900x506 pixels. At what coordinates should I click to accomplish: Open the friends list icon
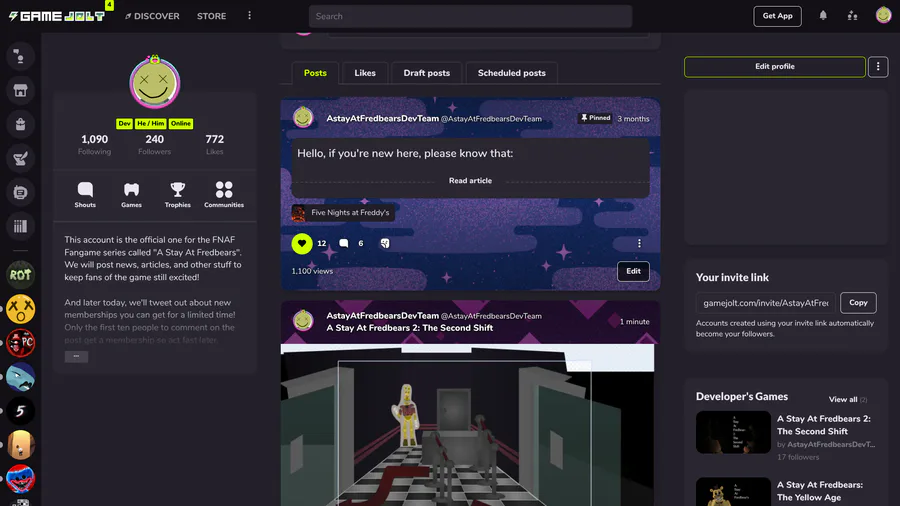click(x=852, y=16)
